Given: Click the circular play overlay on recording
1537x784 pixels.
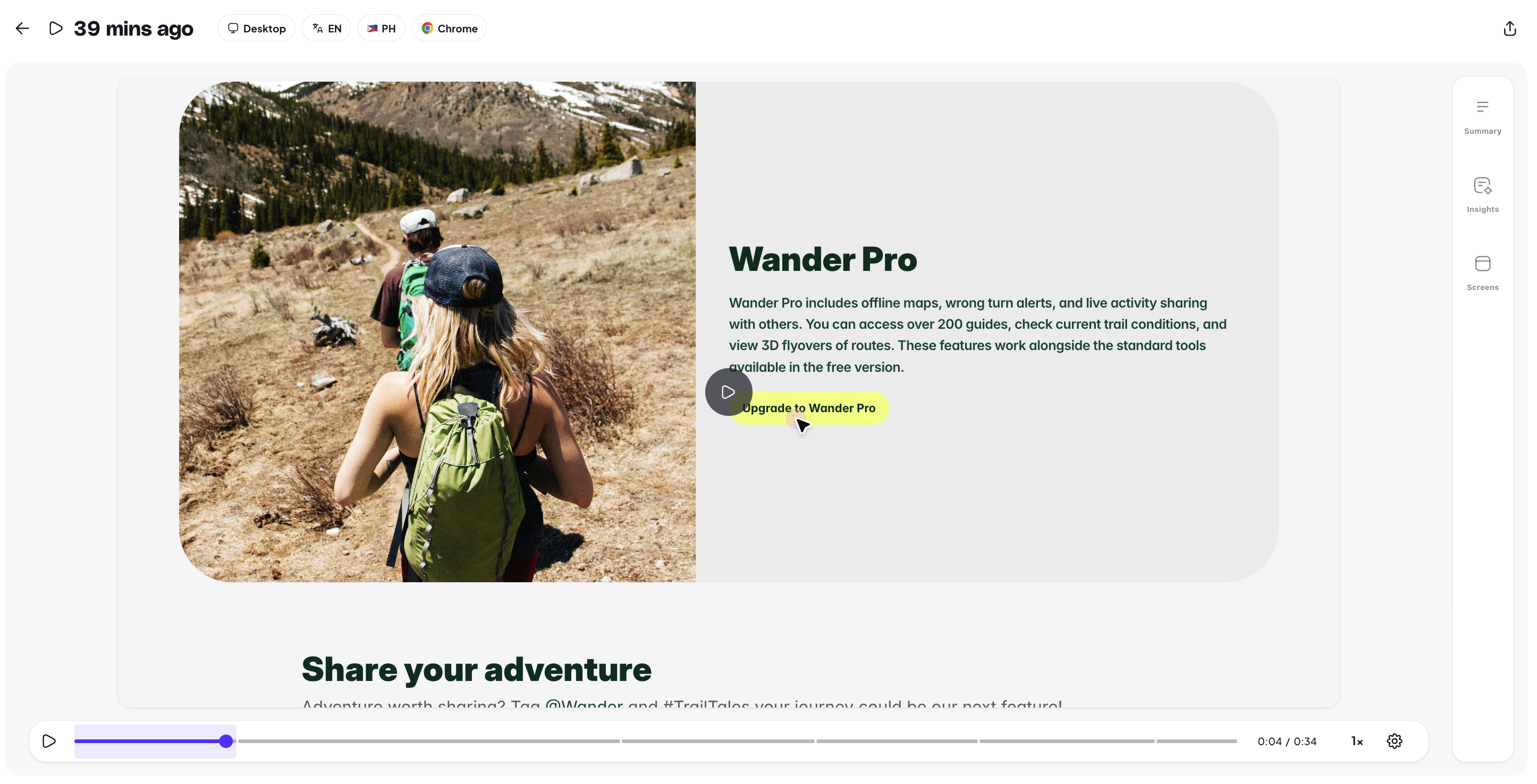Looking at the screenshot, I should tap(728, 391).
